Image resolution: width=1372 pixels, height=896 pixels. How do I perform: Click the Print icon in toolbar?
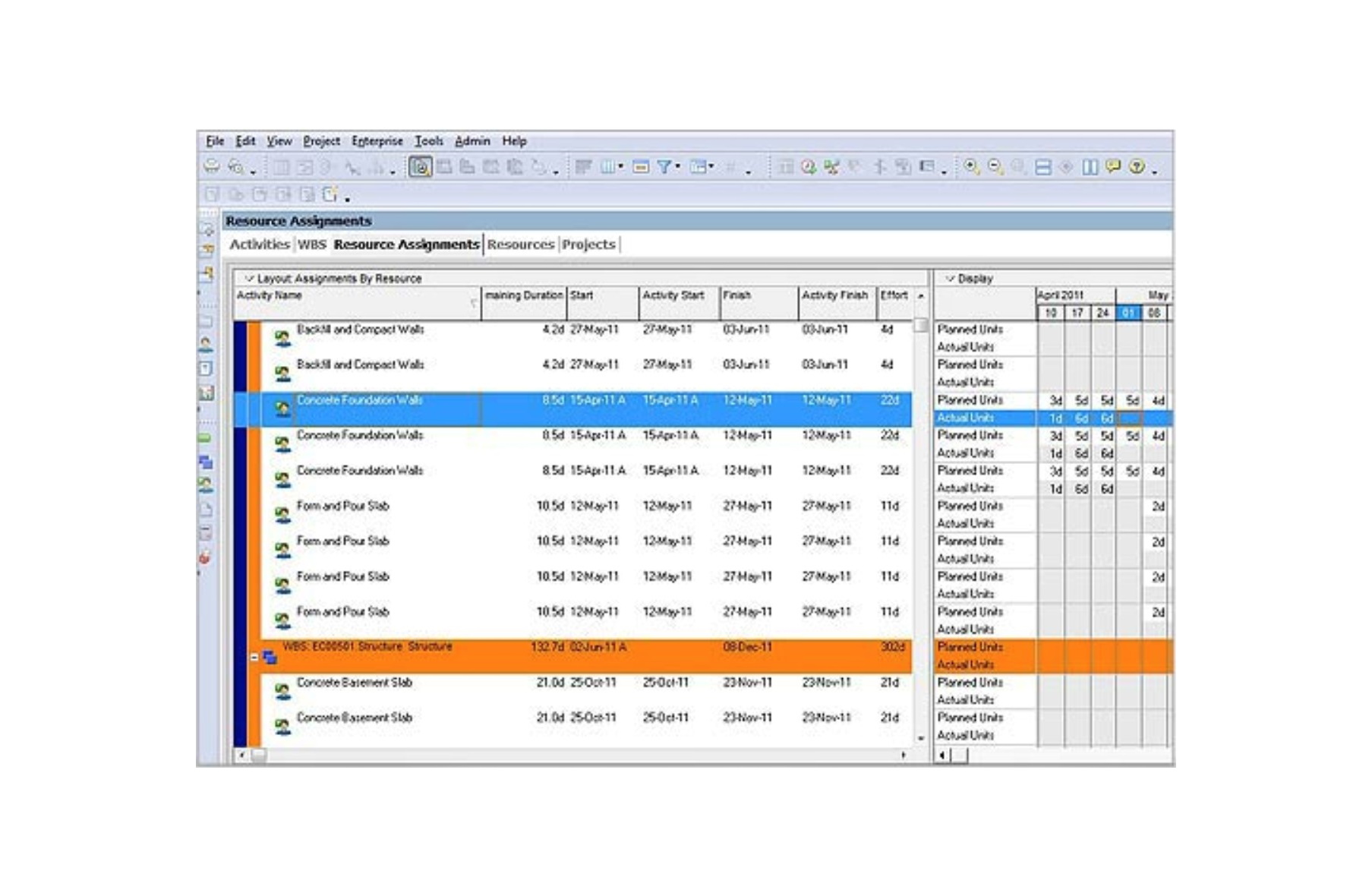coord(212,167)
